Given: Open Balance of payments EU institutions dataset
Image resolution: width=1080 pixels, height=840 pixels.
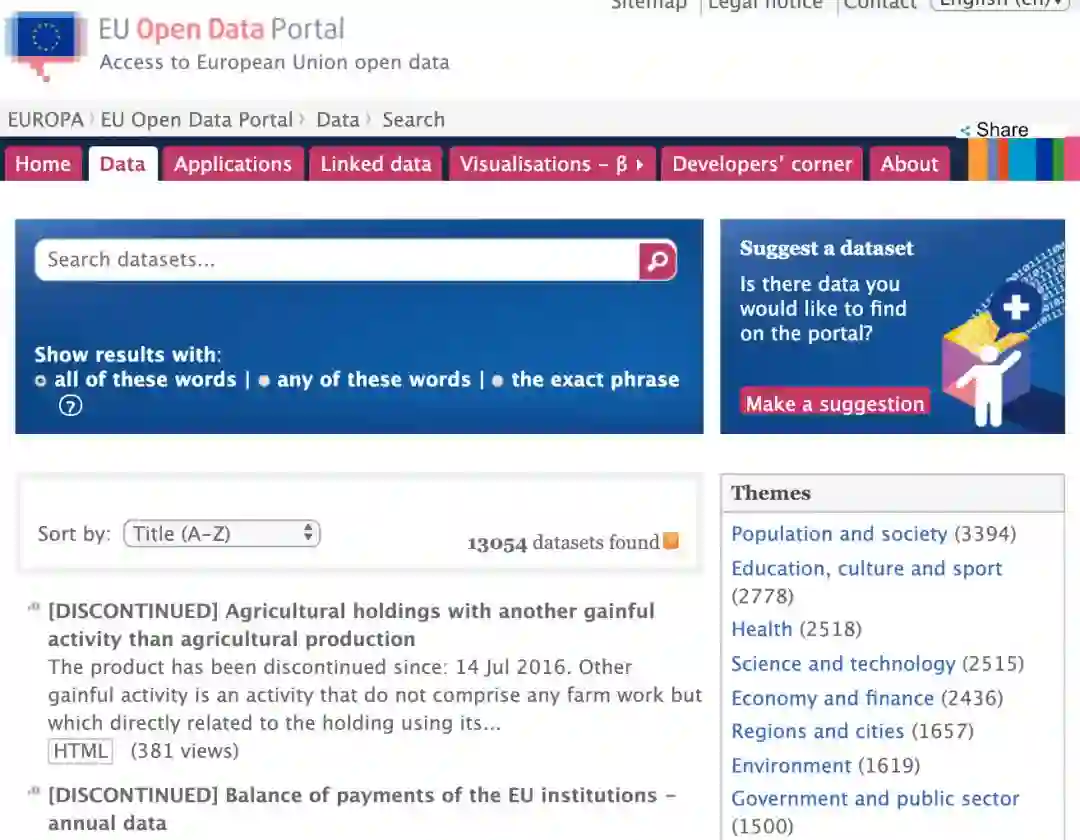Looking at the screenshot, I should (362, 809).
